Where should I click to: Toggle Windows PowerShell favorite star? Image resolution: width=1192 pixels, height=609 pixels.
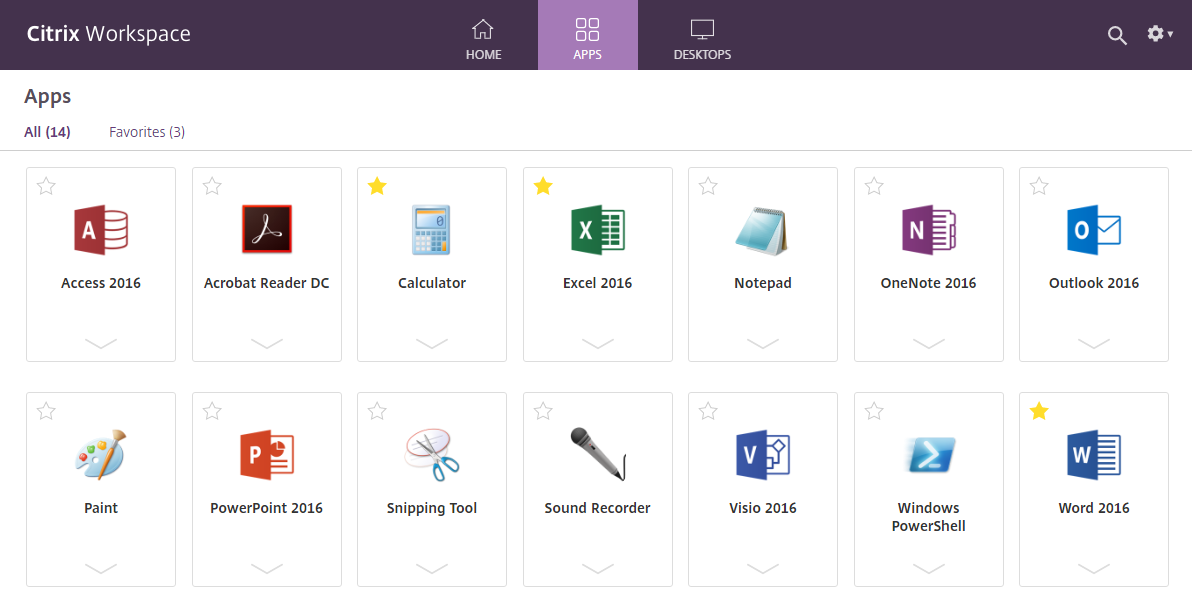pos(874,411)
